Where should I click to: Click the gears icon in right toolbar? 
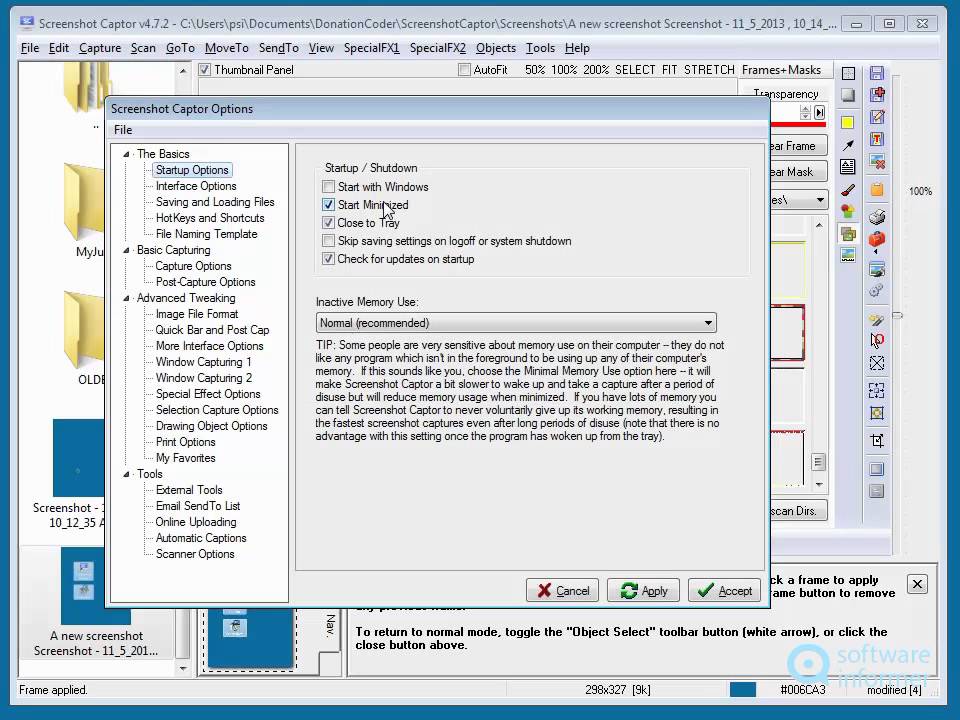pyautogui.click(x=877, y=290)
